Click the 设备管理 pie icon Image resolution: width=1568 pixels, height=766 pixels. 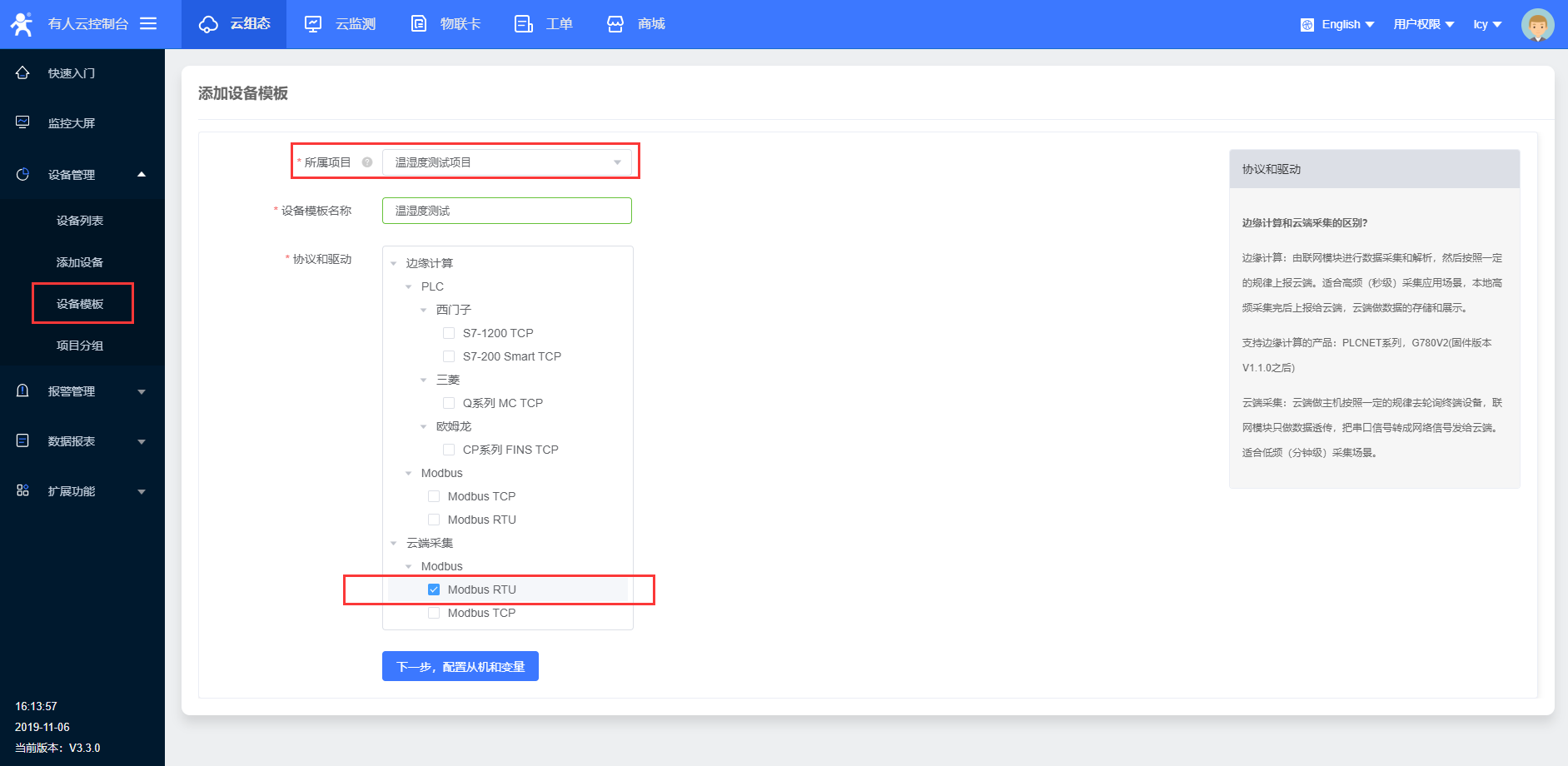coord(22,174)
